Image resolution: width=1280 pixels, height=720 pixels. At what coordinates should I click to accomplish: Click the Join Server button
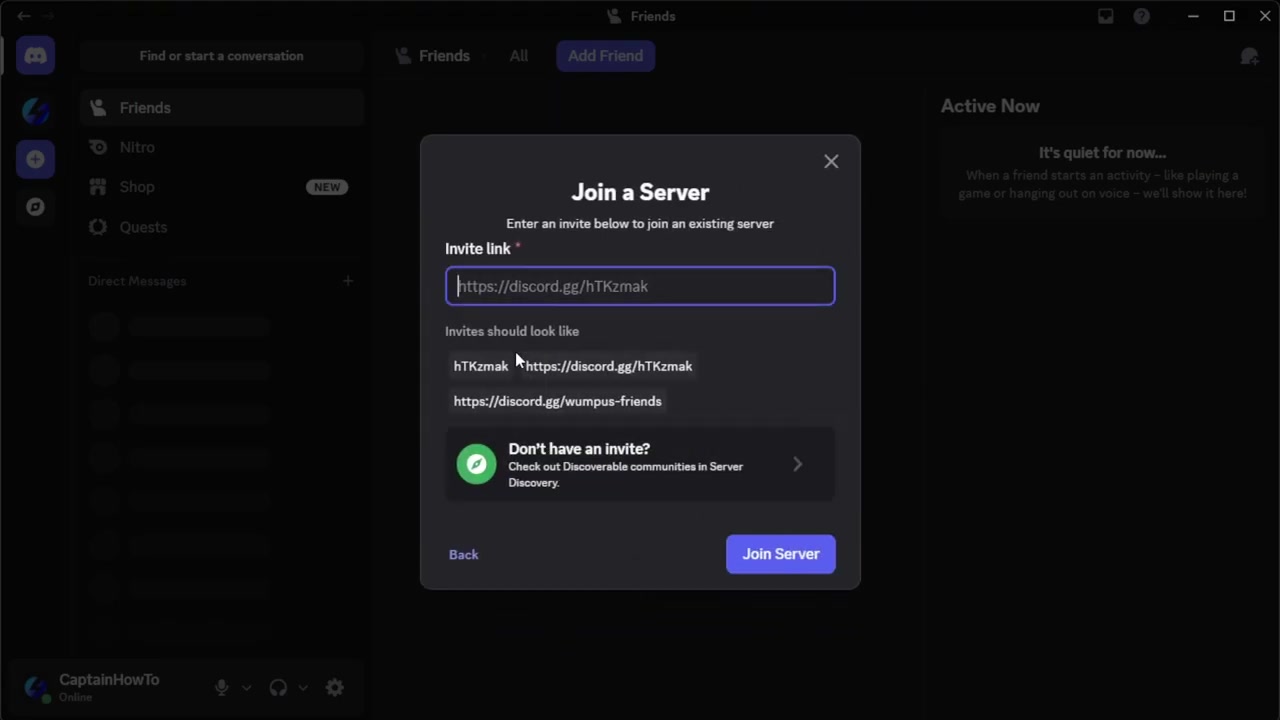pyautogui.click(x=780, y=554)
